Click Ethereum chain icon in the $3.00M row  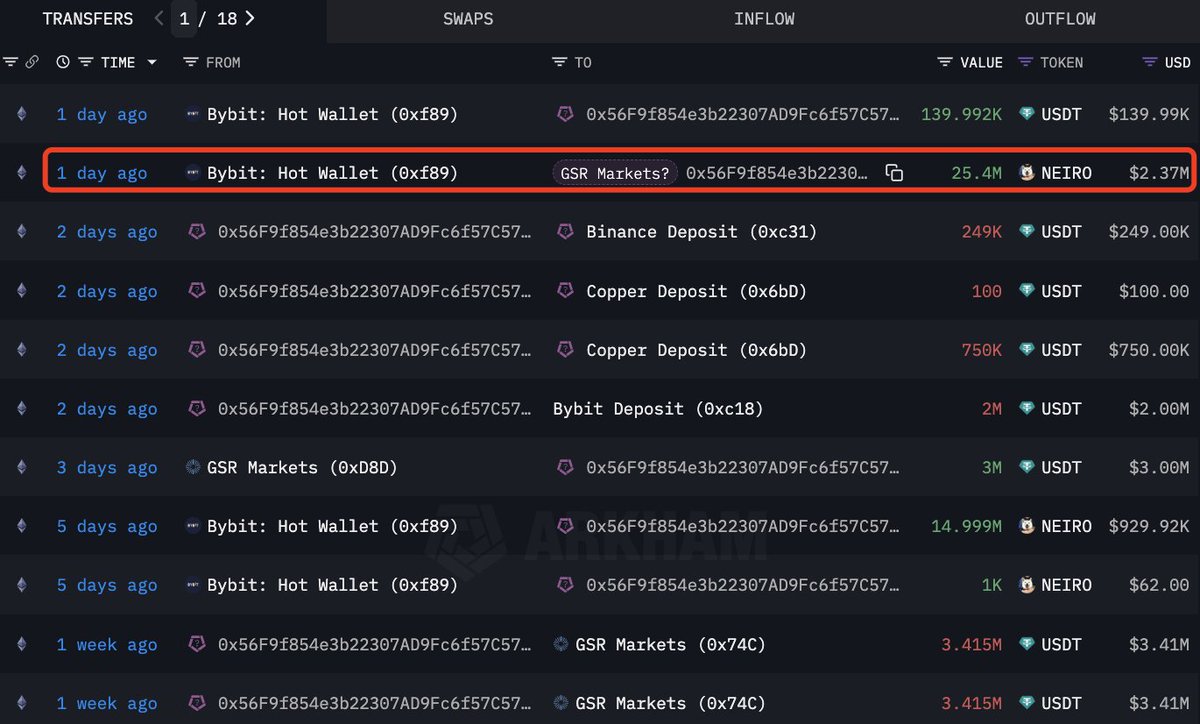coord(21,467)
